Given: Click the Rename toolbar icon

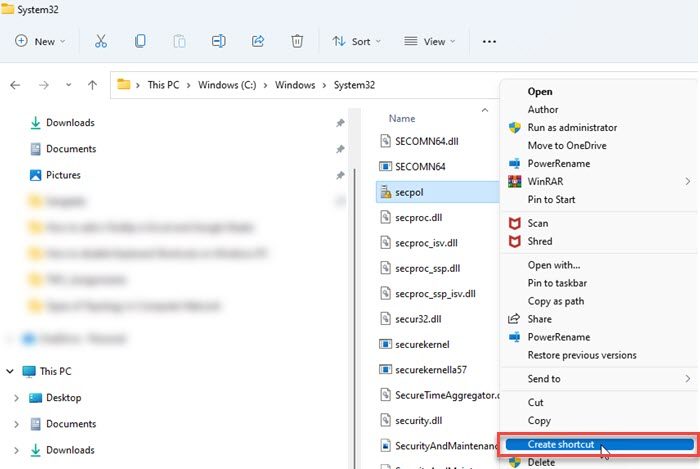Looking at the screenshot, I should 219,42.
